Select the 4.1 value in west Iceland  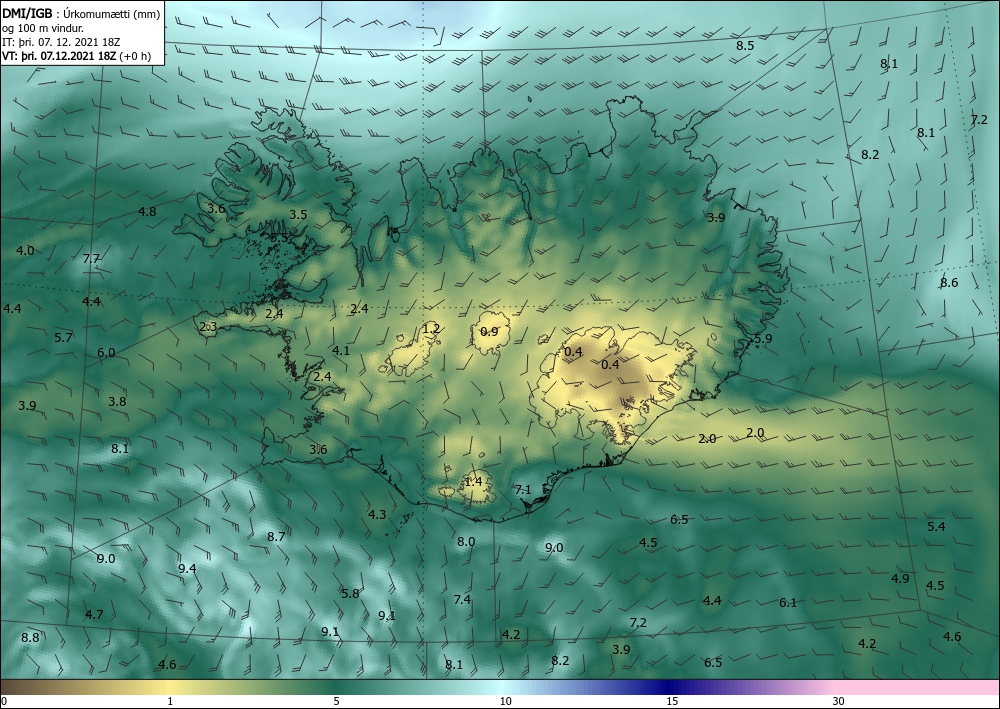coord(341,350)
